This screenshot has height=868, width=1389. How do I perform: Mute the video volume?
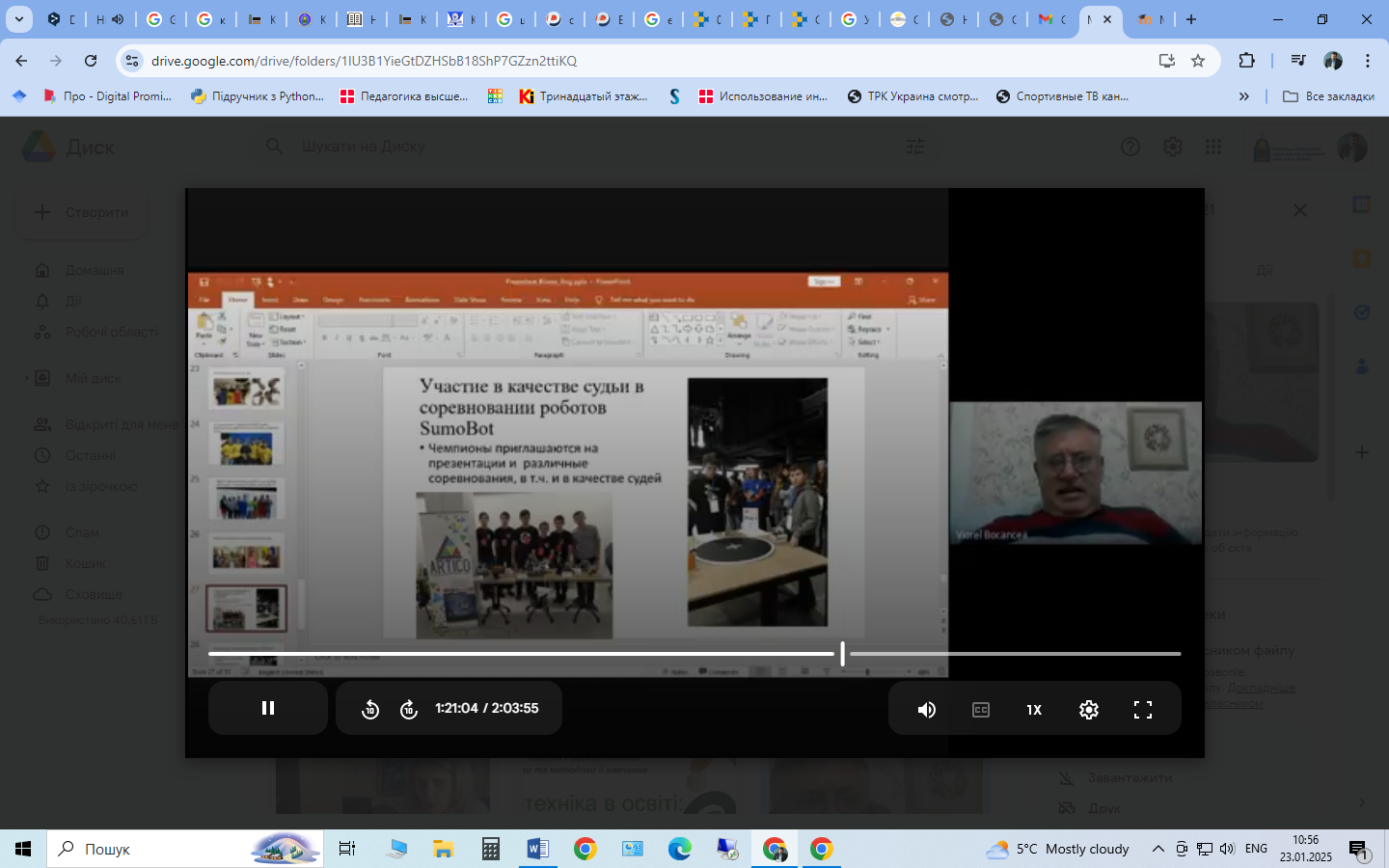(x=927, y=710)
